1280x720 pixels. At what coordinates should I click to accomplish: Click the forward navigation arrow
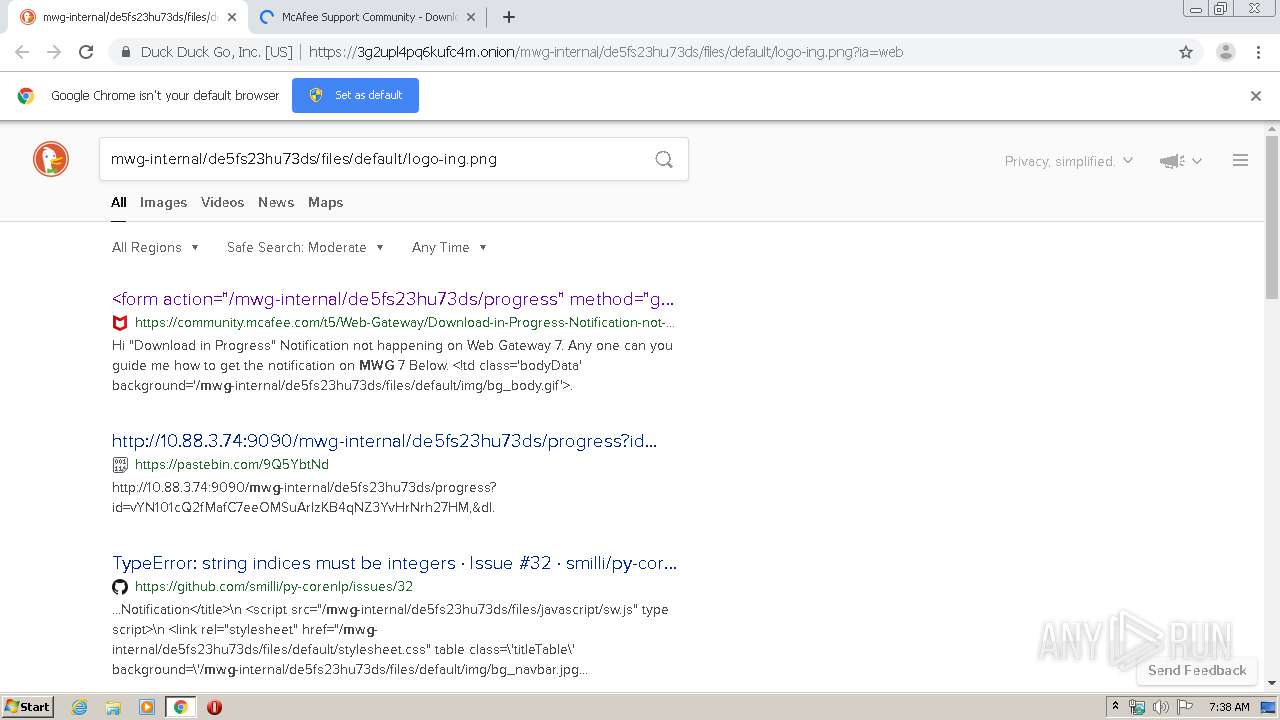54,52
